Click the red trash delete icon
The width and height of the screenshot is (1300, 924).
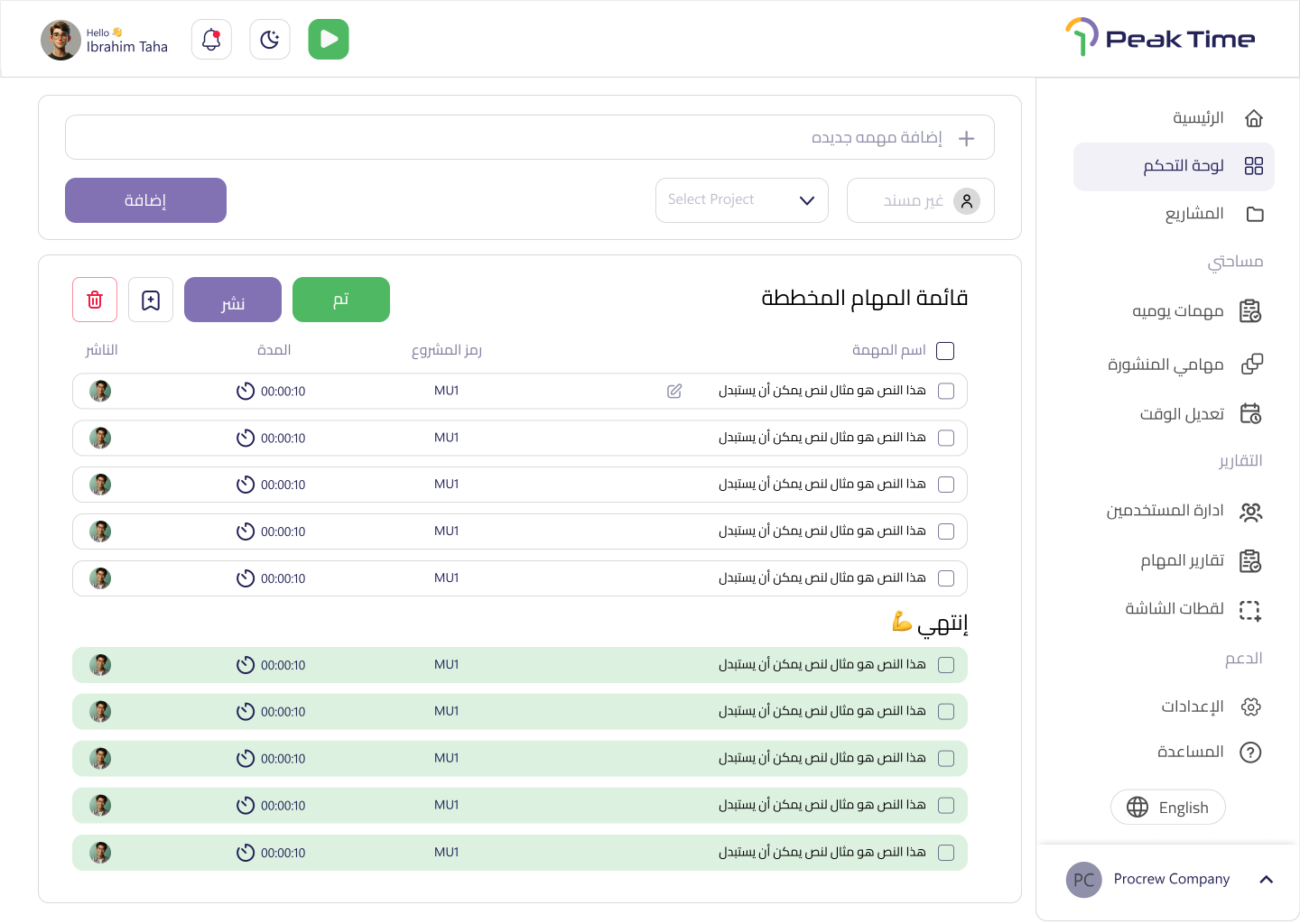(95, 300)
